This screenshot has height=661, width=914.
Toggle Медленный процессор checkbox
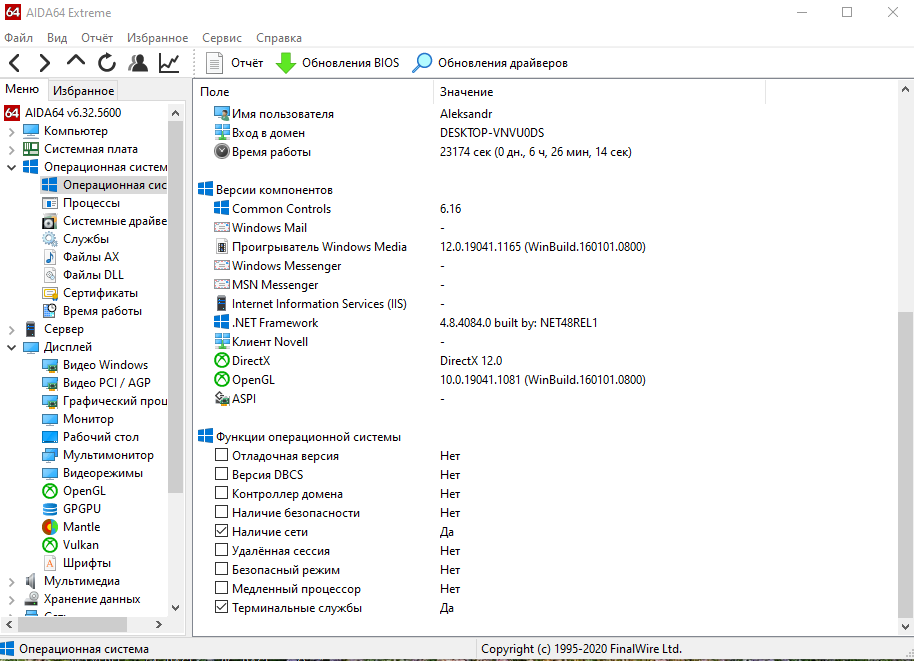point(222,588)
